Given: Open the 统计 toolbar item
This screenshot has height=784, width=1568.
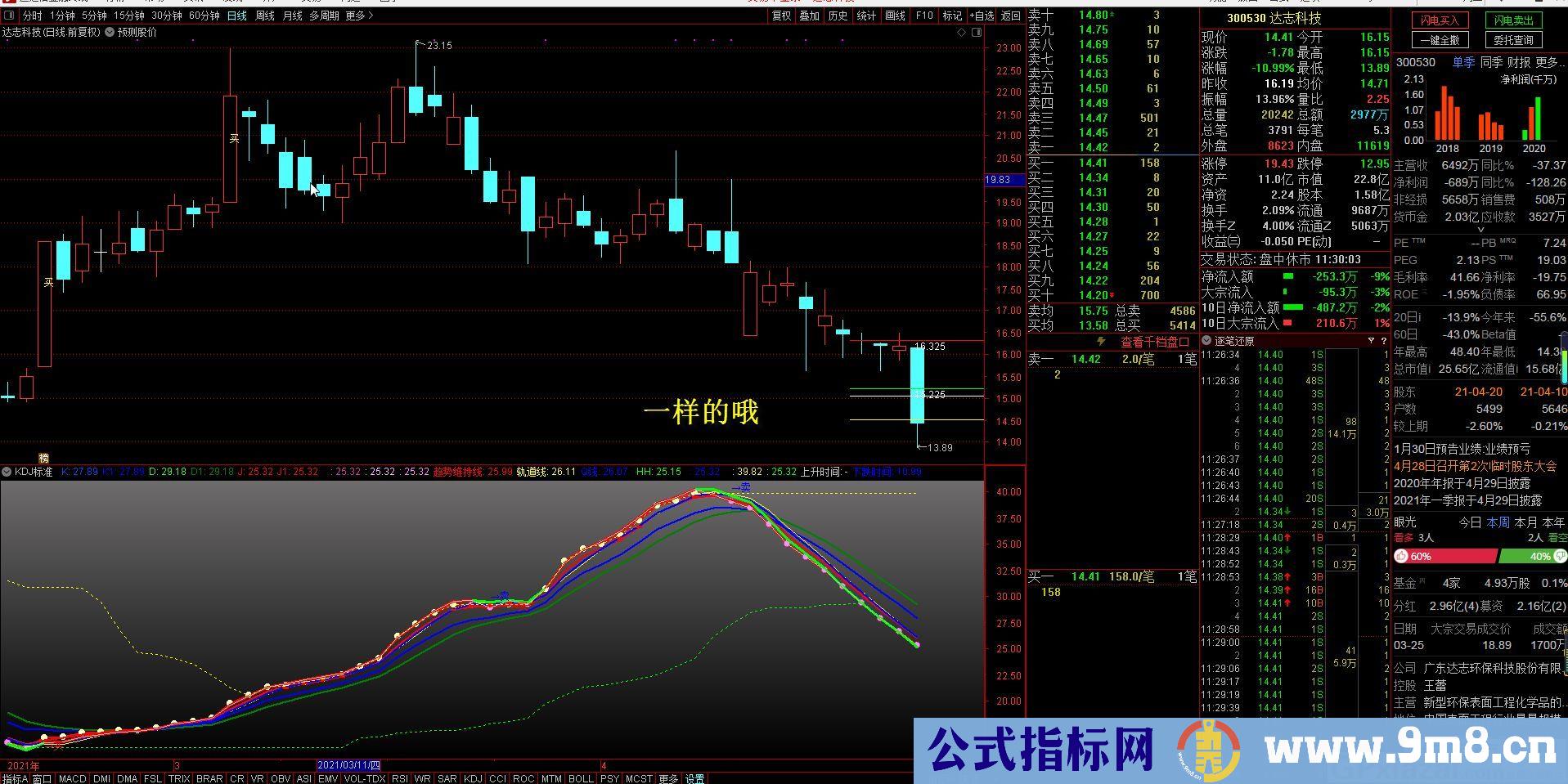Looking at the screenshot, I should (x=865, y=16).
